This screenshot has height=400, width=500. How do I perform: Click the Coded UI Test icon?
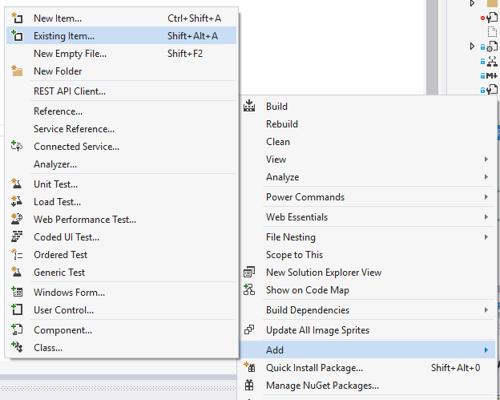17,237
